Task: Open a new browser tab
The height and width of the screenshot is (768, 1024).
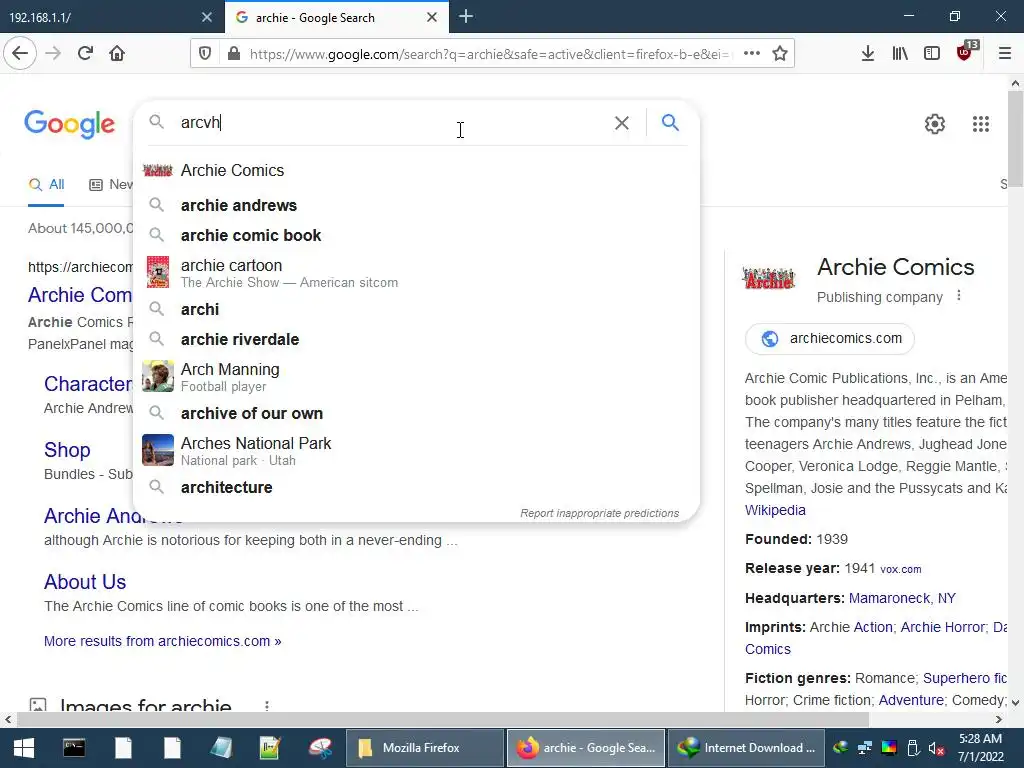Action: pos(466,17)
